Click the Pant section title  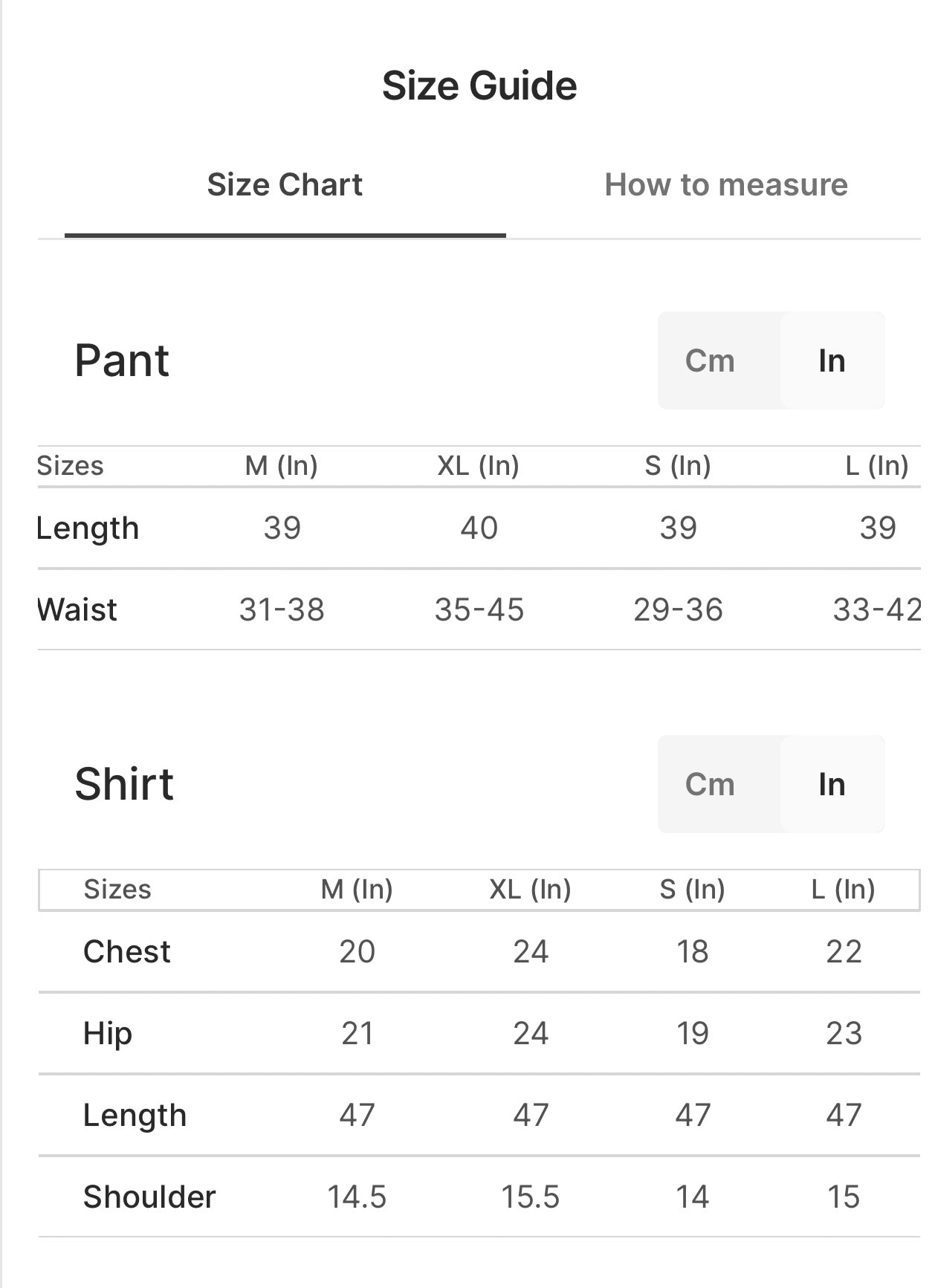click(122, 360)
